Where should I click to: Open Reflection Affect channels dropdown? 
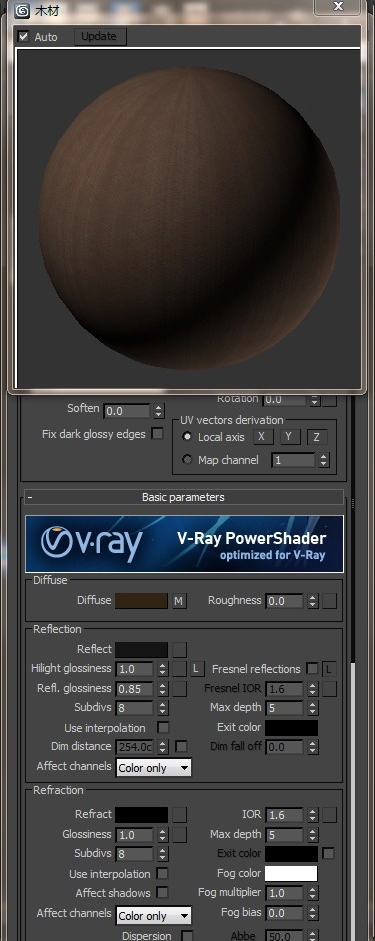pyautogui.click(x=154, y=768)
